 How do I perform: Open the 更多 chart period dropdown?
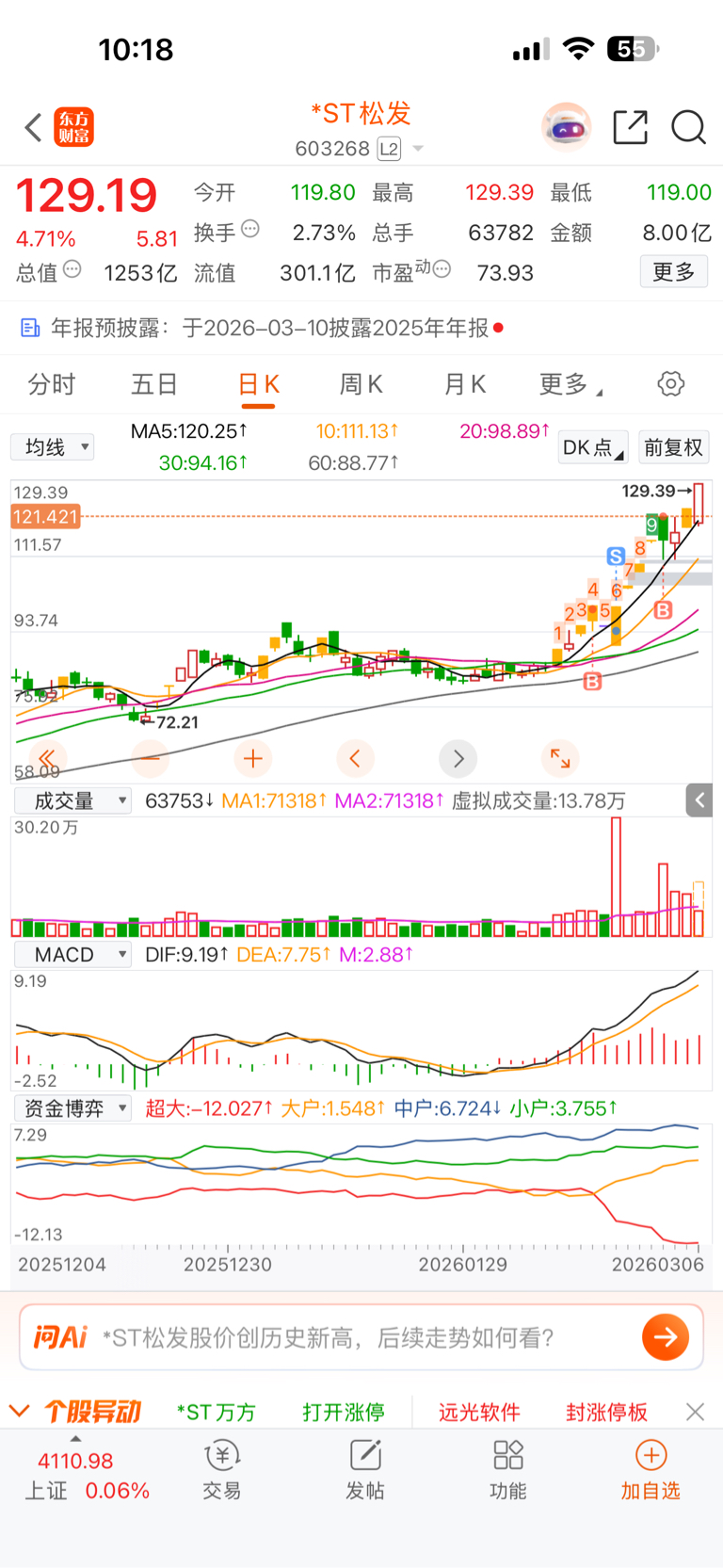point(570,384)
